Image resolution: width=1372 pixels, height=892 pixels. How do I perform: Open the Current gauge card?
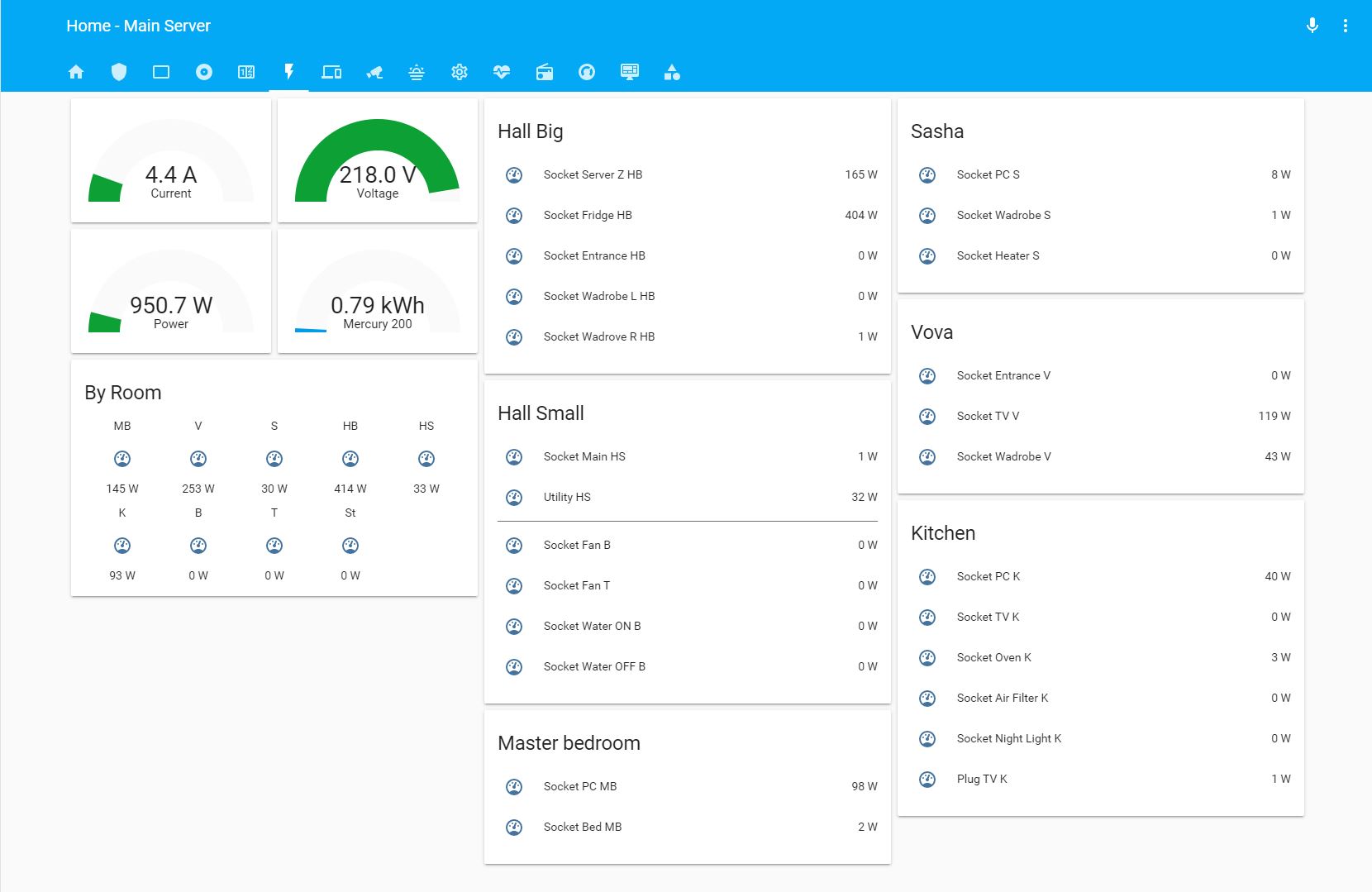171,160
